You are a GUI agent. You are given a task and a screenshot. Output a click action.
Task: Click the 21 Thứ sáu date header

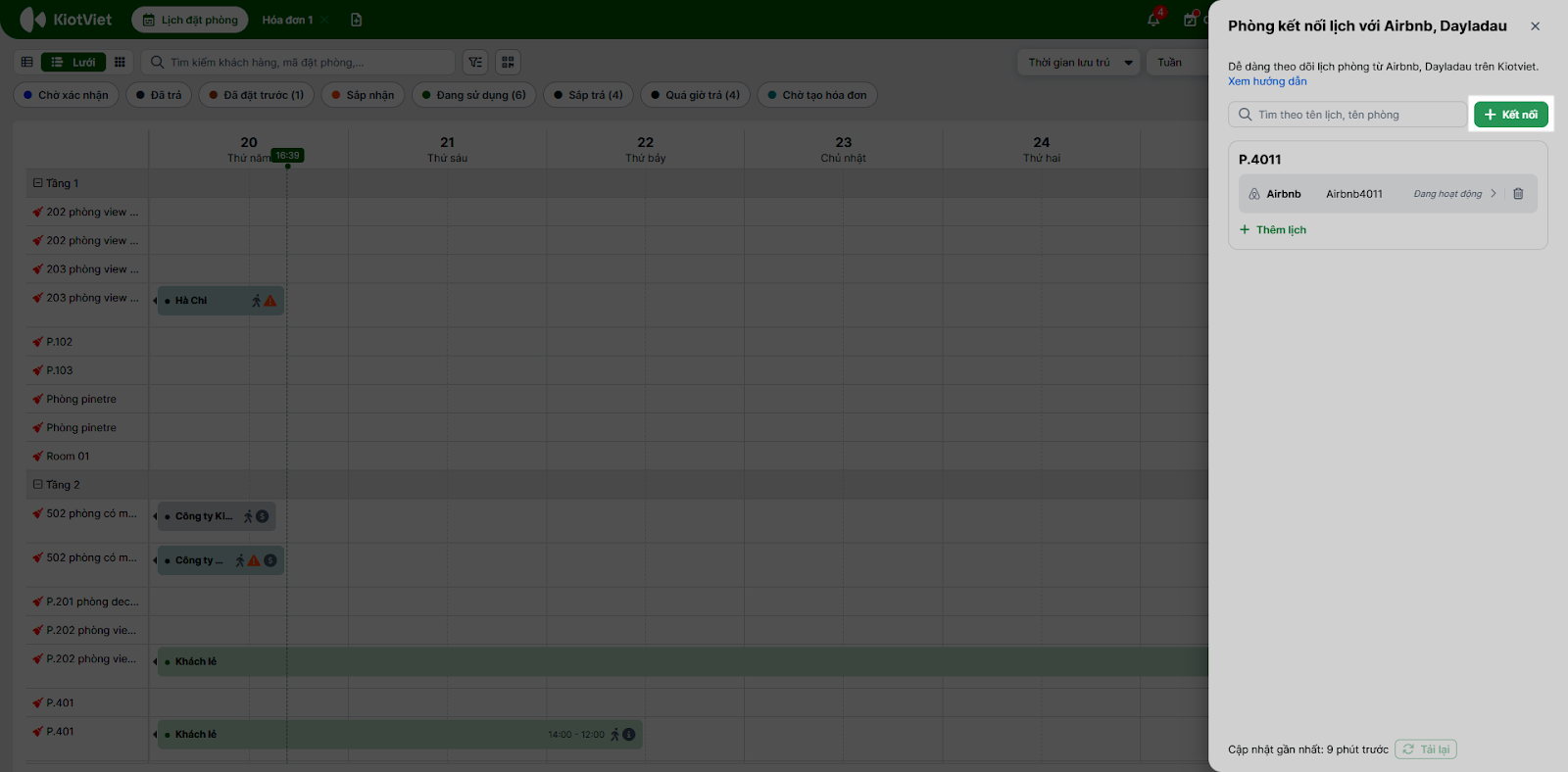[447, 149]
